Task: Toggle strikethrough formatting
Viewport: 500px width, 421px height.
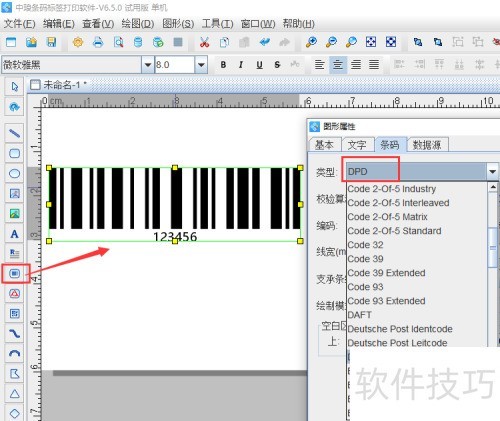Action: 277,65
